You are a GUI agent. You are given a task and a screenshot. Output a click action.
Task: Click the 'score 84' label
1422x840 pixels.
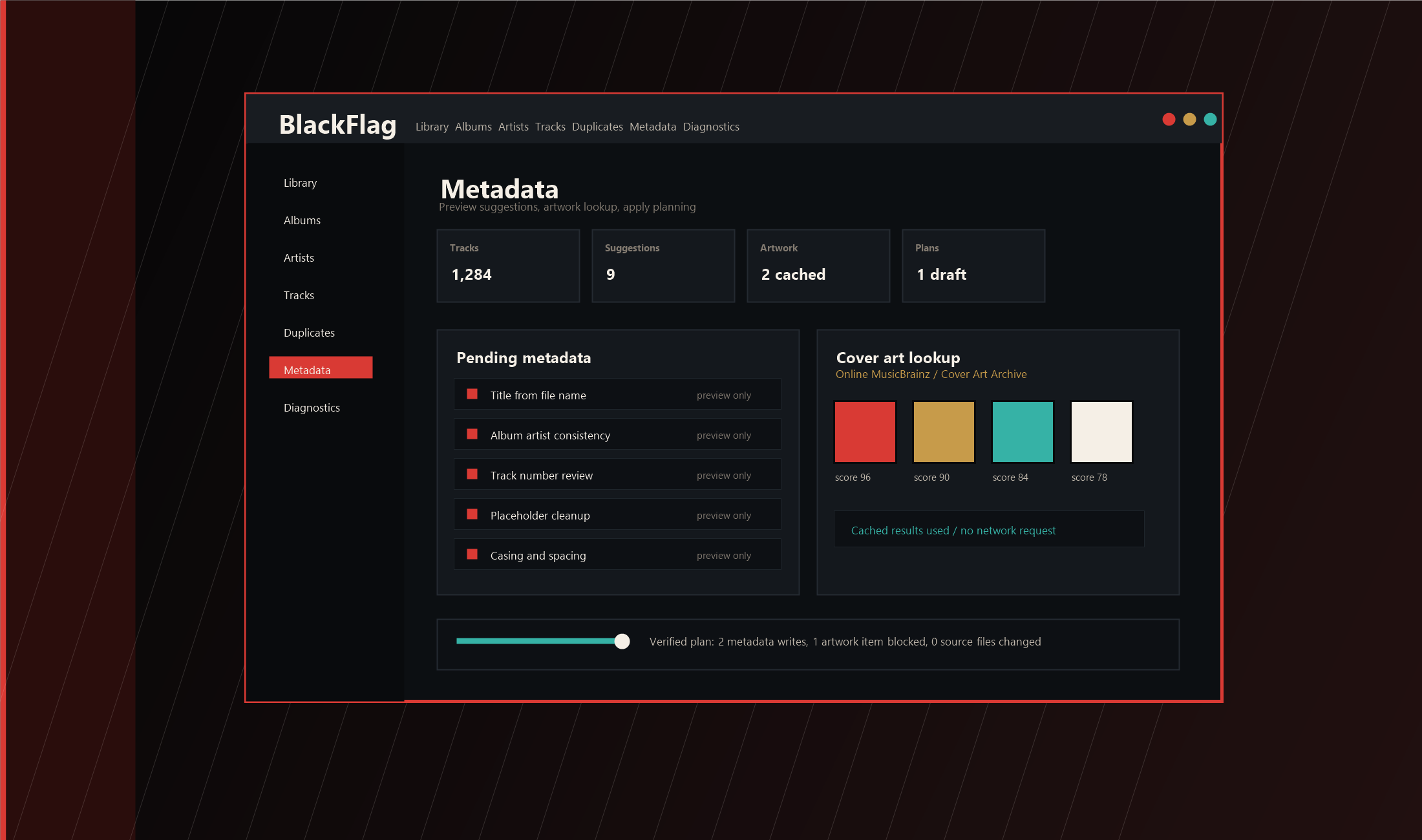1010,478
